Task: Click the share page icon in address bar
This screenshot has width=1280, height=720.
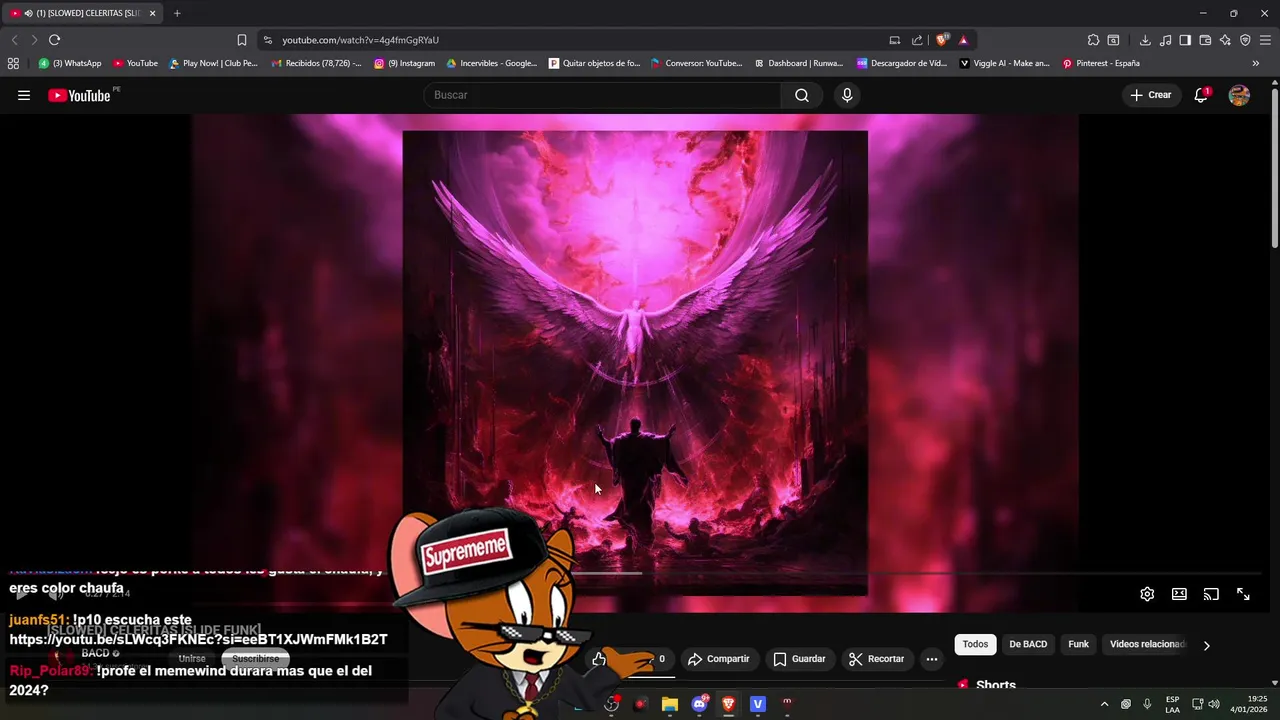Action: click(917, 40)
